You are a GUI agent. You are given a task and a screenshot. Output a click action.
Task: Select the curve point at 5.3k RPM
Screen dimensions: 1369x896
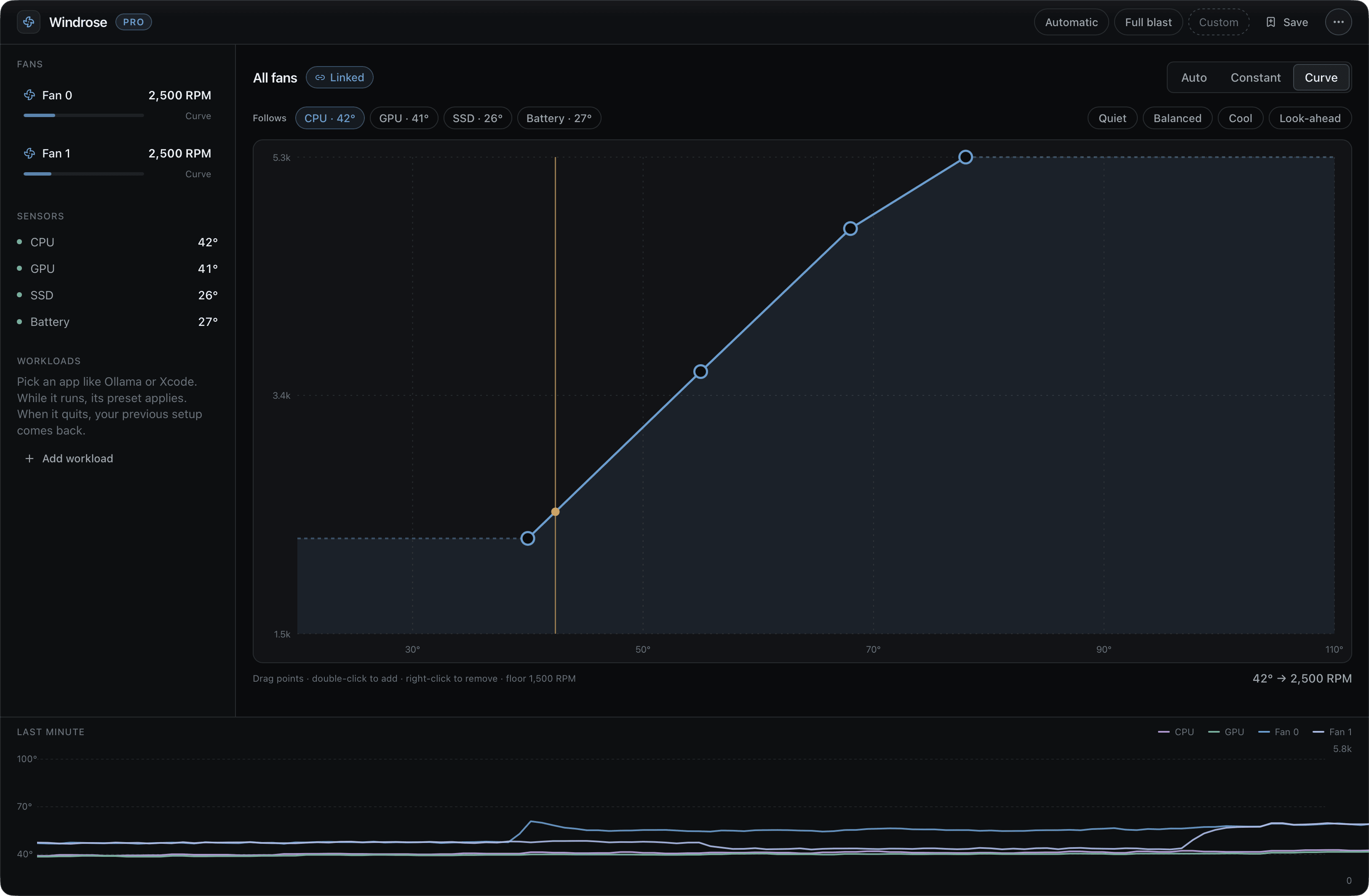pyautogui.click(x=965, y=157)
